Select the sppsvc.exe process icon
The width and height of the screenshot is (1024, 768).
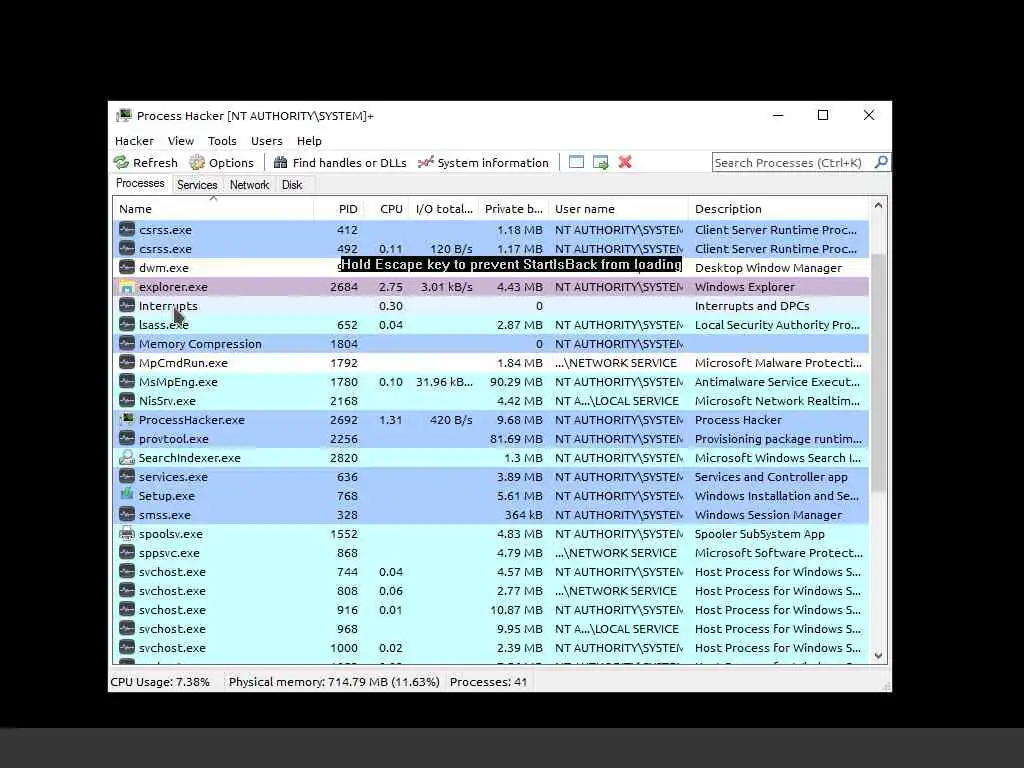pos(127,552)
